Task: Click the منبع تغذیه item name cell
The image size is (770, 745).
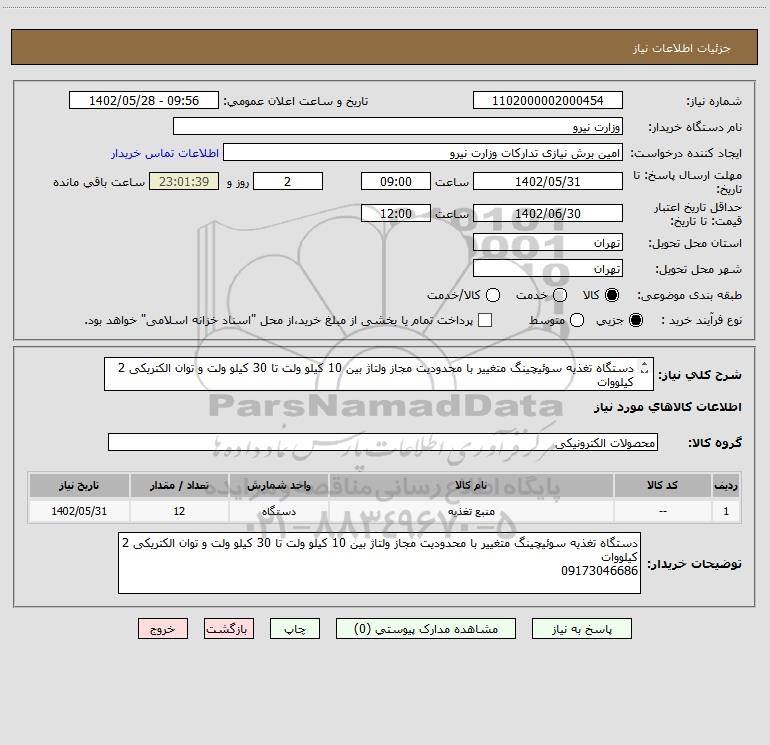Action: (x=471, y=511)
